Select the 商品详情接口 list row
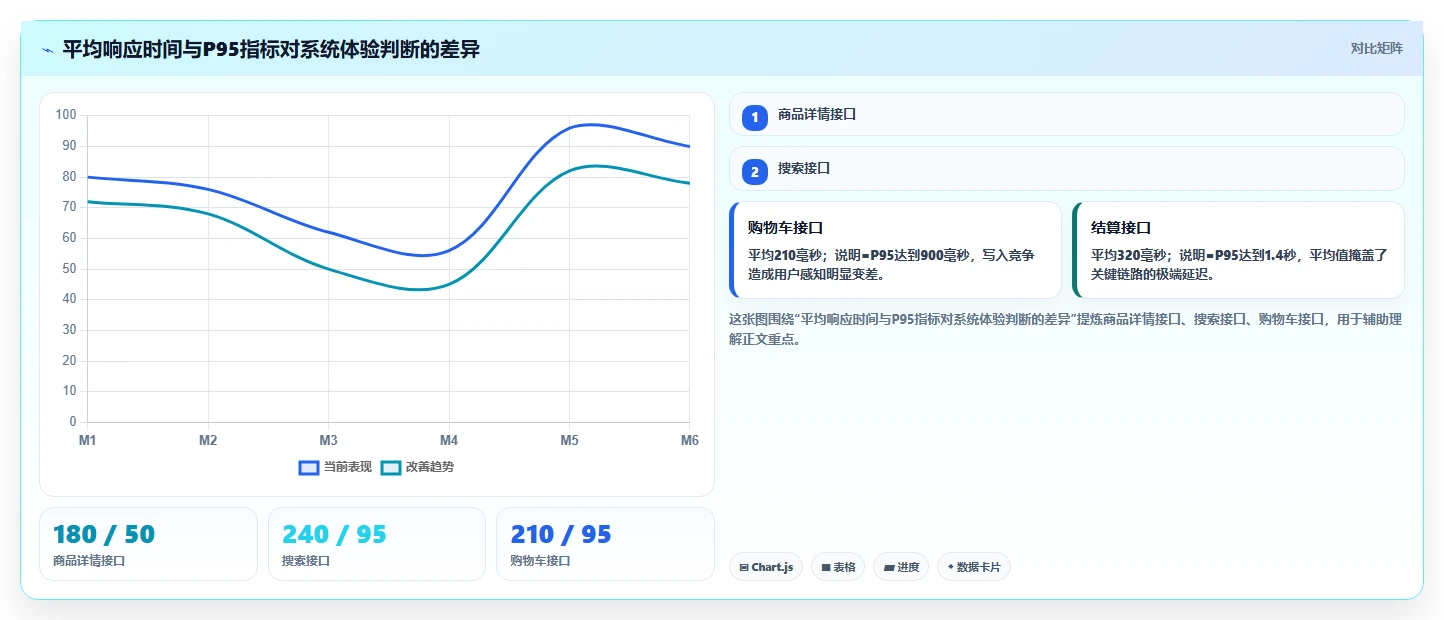Viewport: 1444px width, 620px height. point(1067,114)
